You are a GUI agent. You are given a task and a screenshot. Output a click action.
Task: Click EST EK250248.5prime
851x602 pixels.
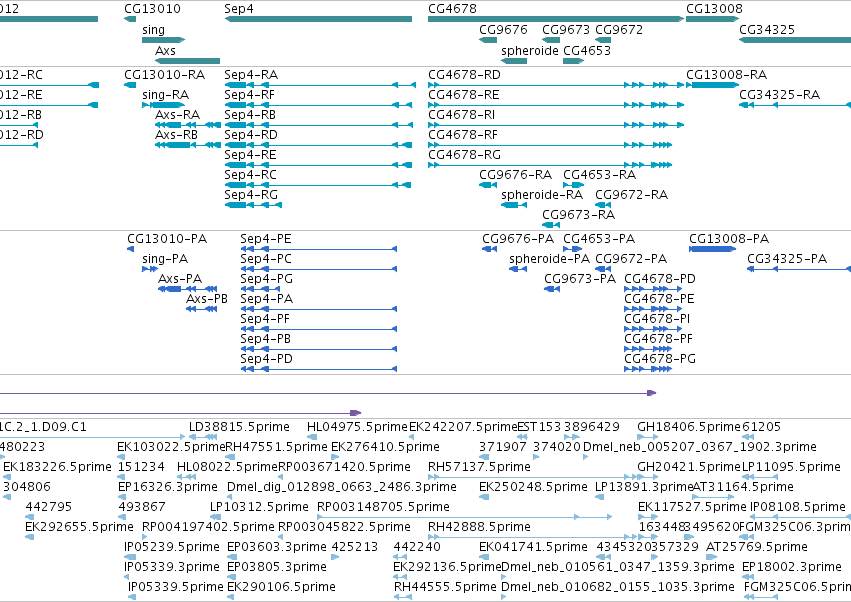(484, 497)
